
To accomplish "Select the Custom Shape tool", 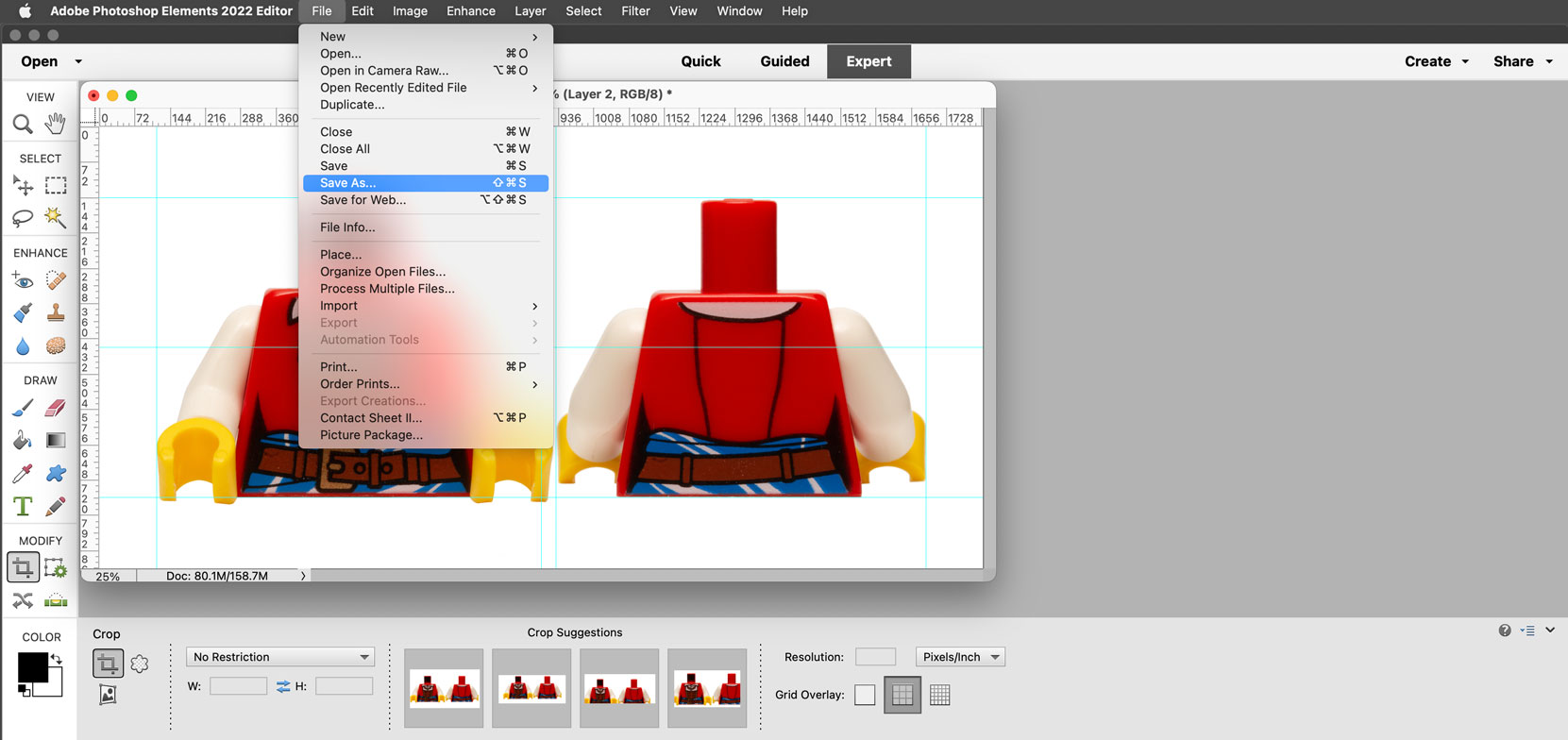I will tap(56, 473).
